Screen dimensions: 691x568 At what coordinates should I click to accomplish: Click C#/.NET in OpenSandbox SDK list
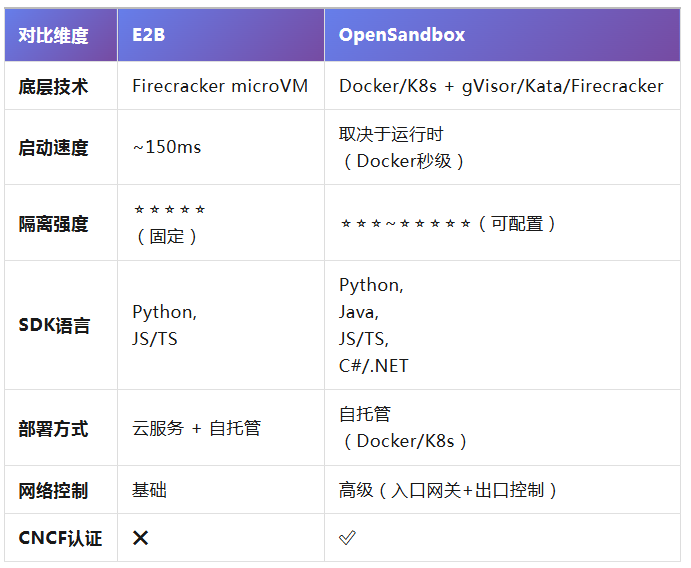[x=374, y=365]
